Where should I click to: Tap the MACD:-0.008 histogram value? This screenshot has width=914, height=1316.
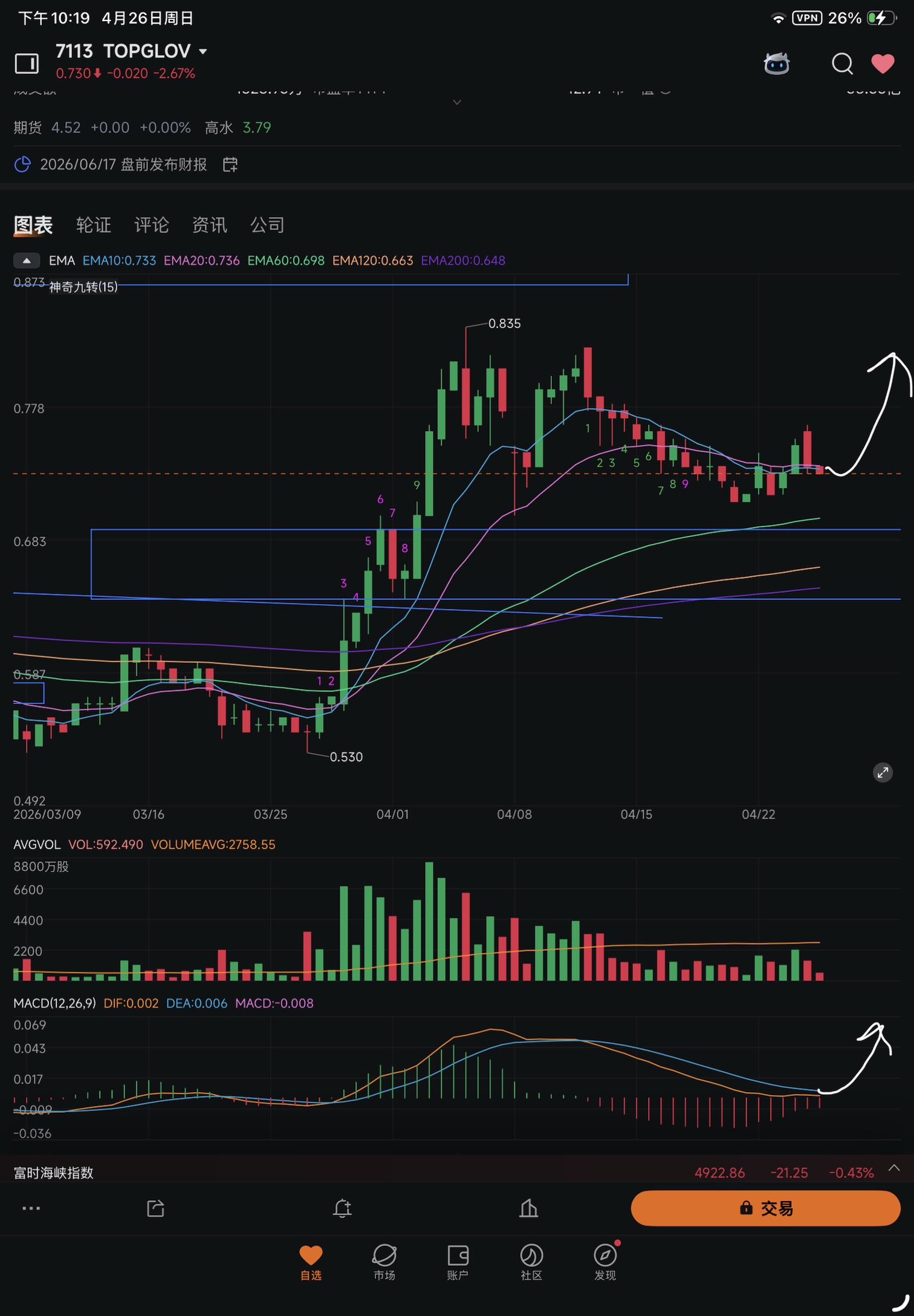pyautogui.click(x=274, y=1003)
